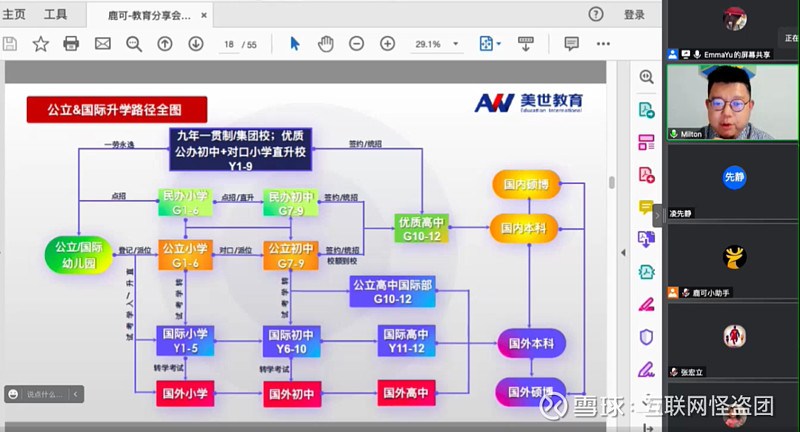The width and height of the screenshot is (800, 432).
Task: Expand the meeting panel side handle
Action: click(658, 215)
